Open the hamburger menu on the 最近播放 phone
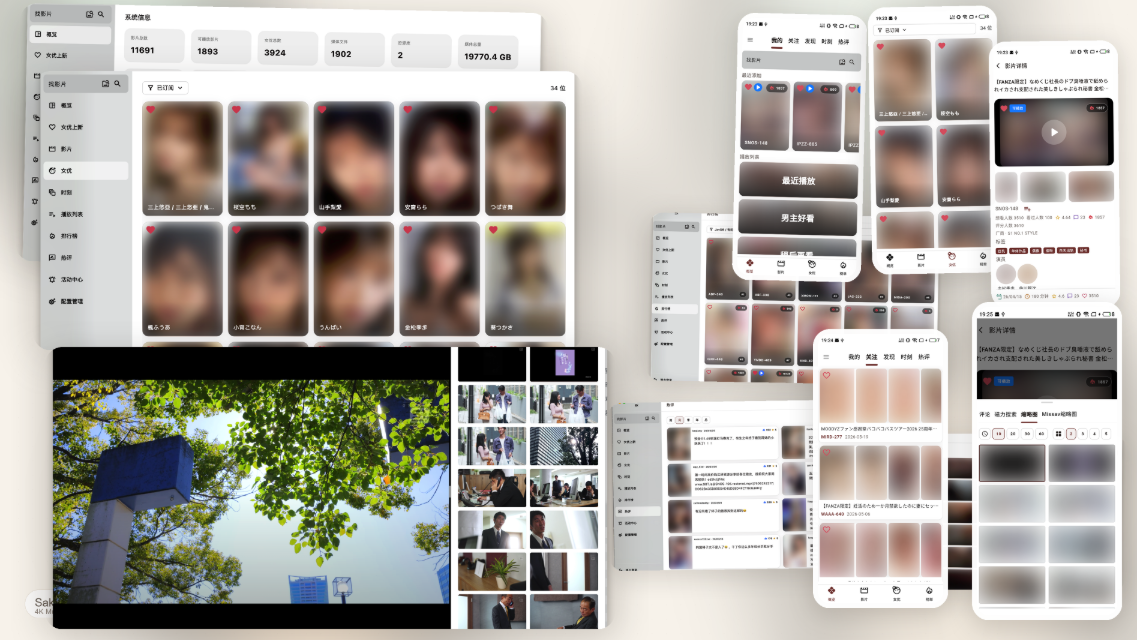Image resolution: width=1137 pixels, height=640 pixels. click(751, 41)
